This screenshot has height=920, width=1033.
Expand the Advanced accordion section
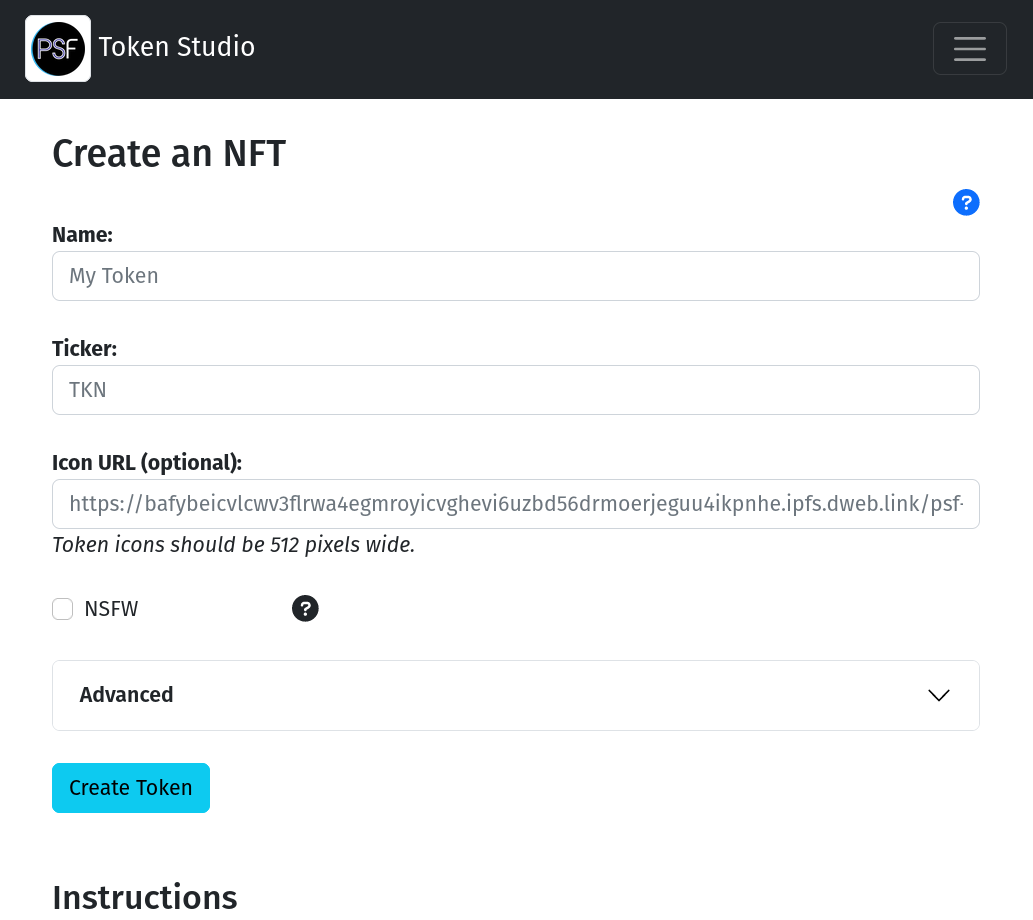516,695
